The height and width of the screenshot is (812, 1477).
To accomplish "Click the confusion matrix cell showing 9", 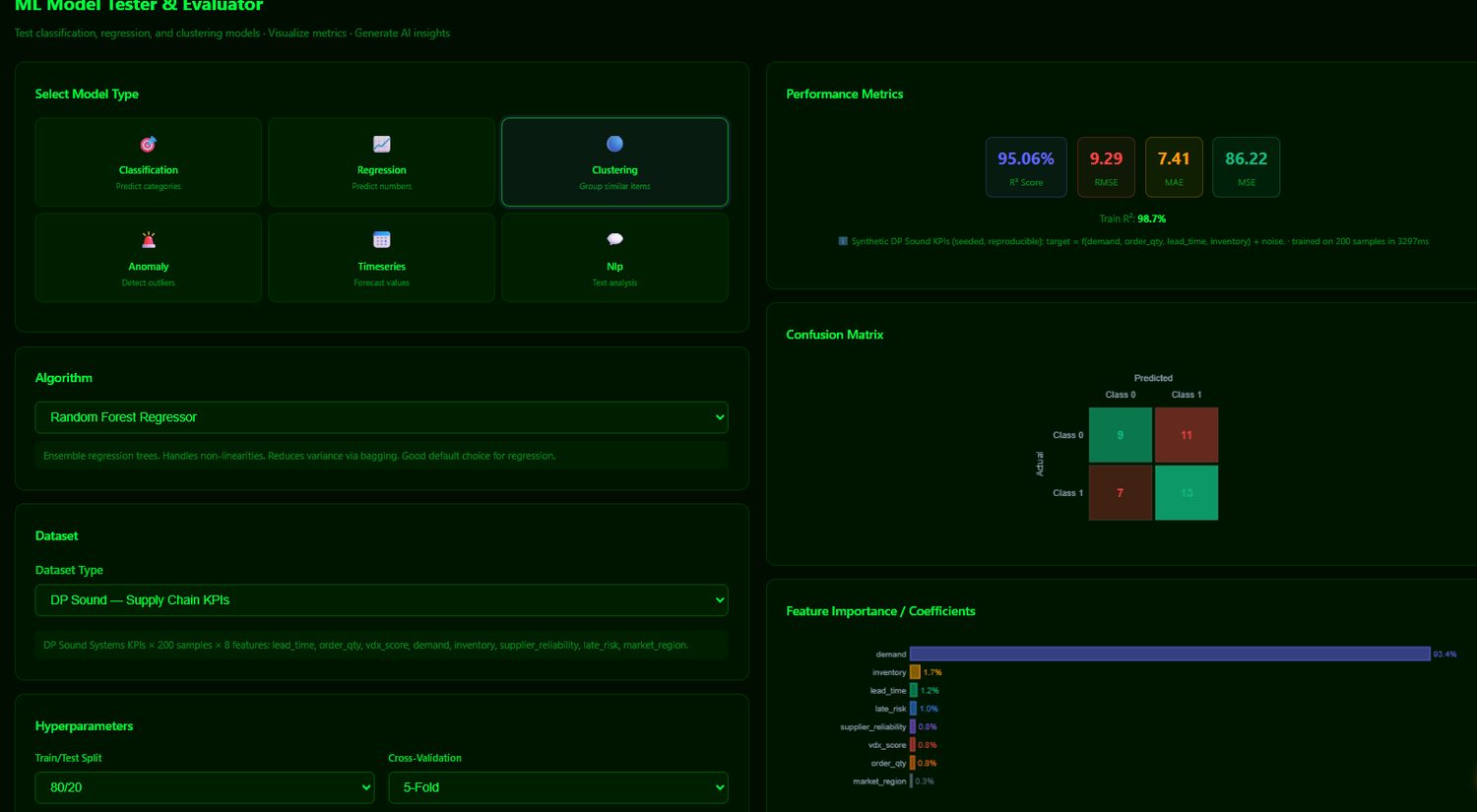I will tap(1120, 435).
